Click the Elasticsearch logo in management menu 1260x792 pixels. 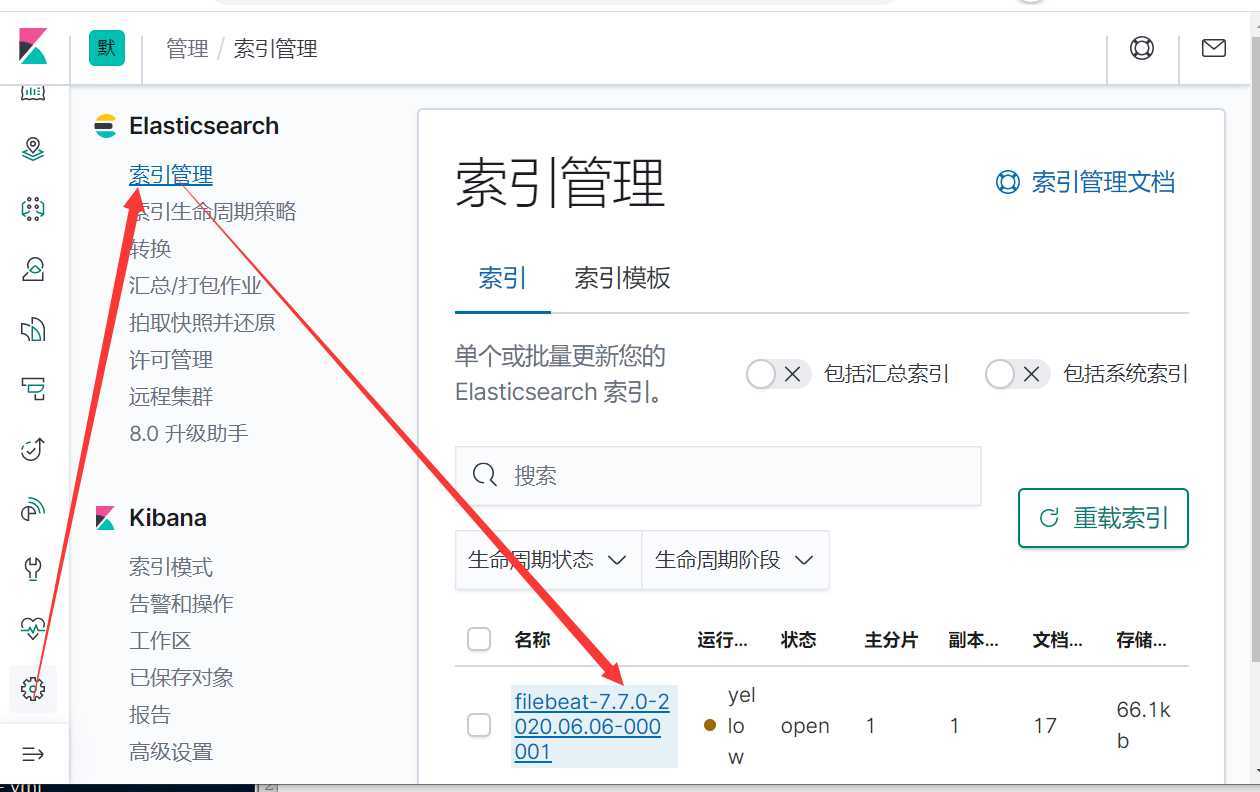(x=105, y=126)
